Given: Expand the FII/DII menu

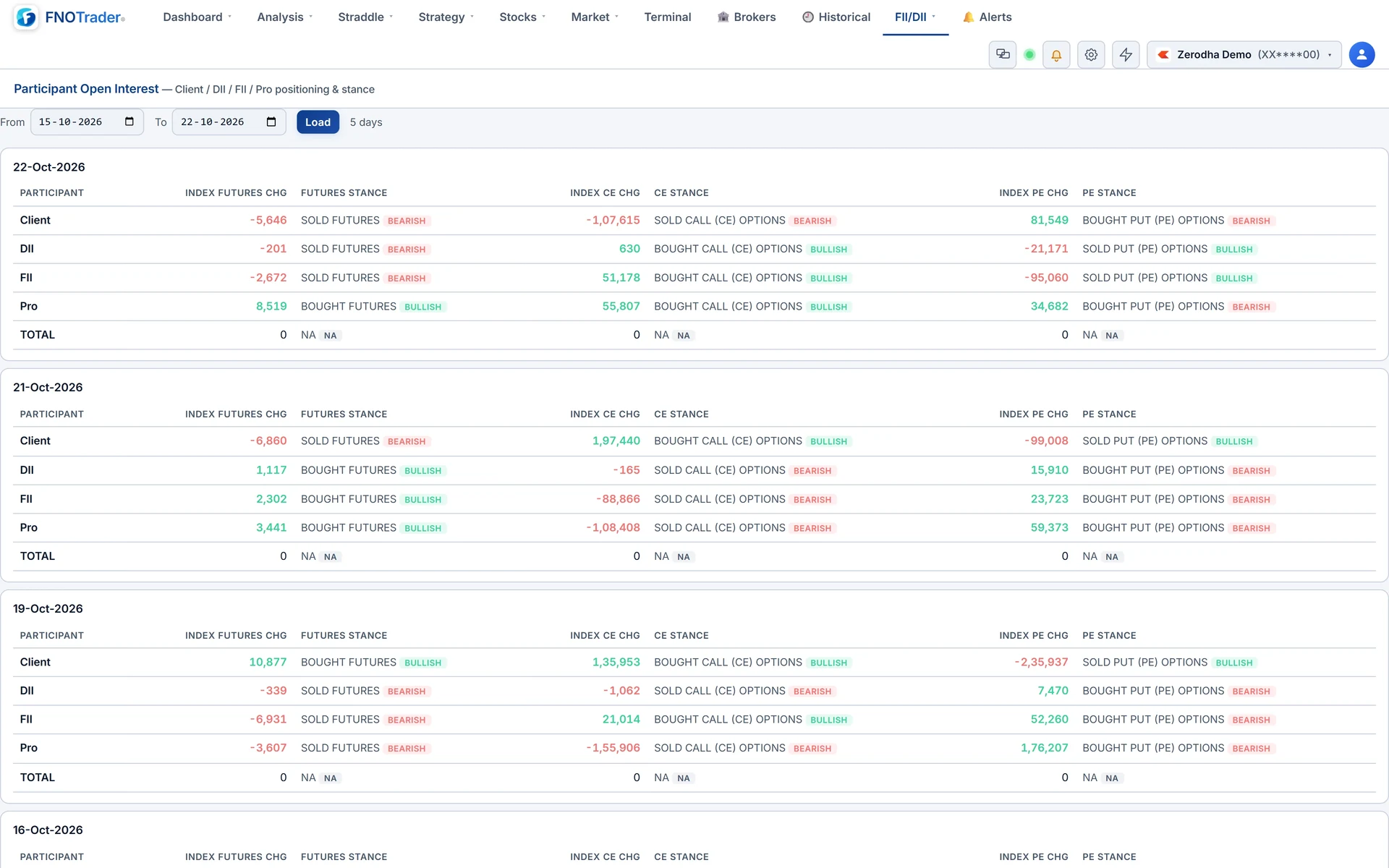Looking at the screenshot, I should point(915,17).
